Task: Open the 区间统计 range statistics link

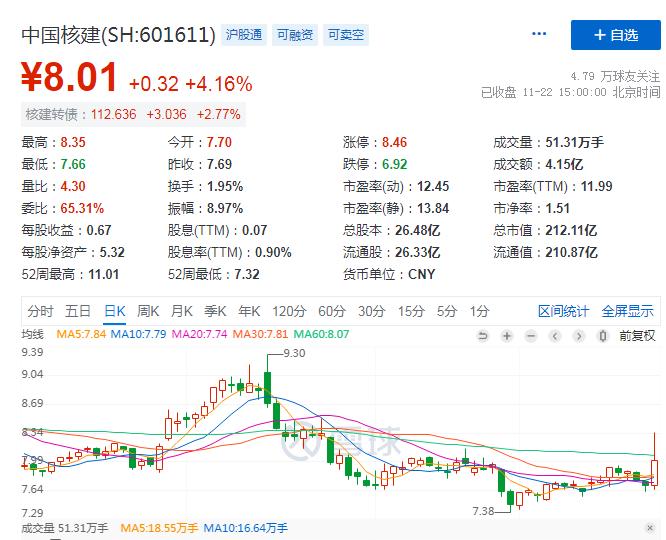Action: [x=564, y=311]
